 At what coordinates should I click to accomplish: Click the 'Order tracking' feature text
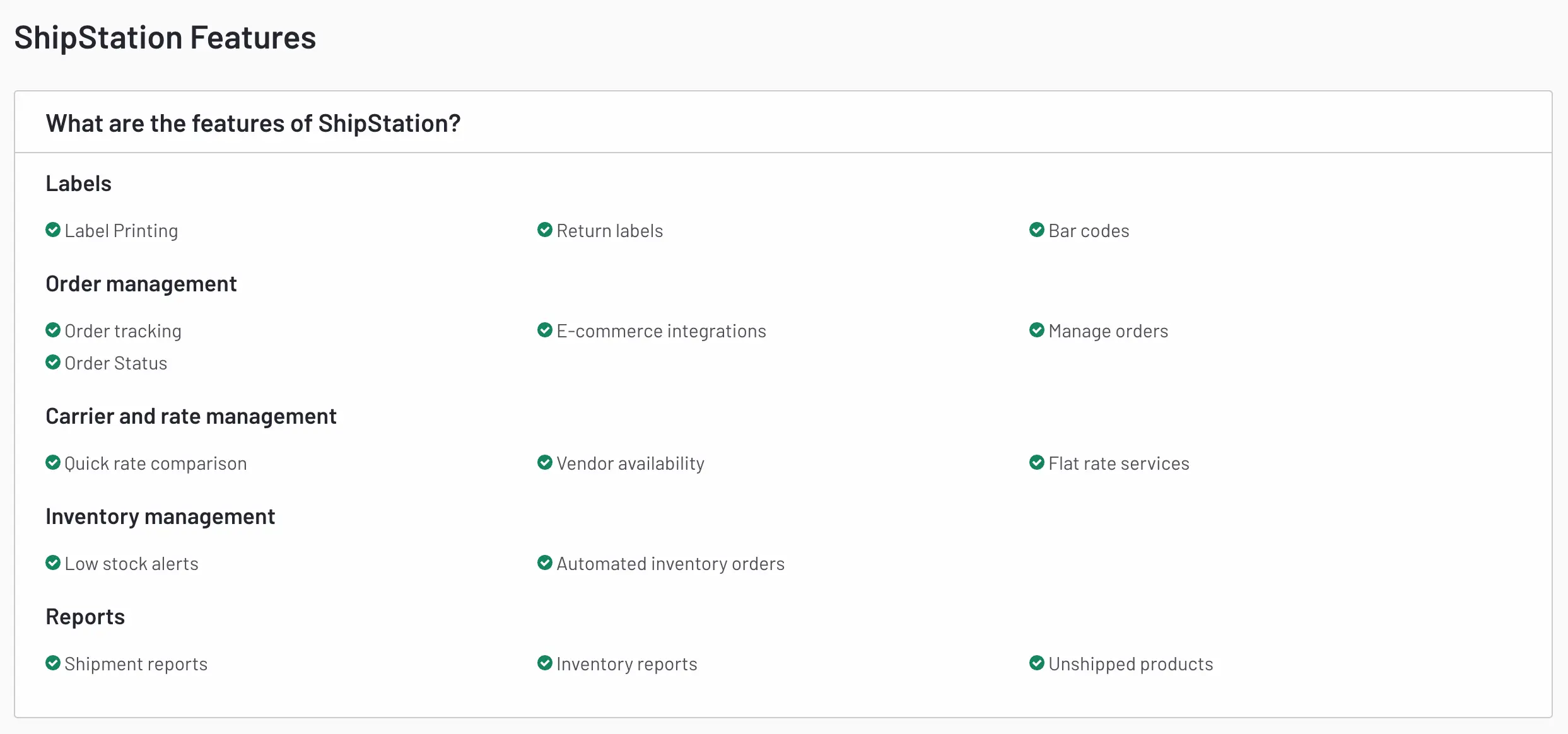point(123,331)
